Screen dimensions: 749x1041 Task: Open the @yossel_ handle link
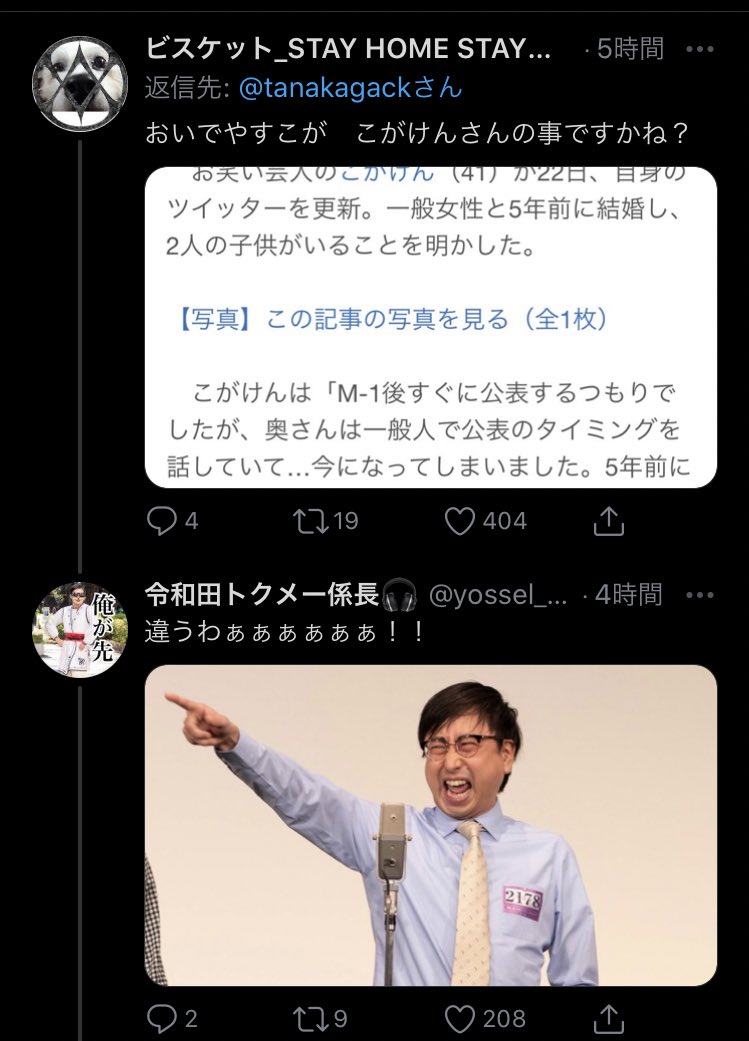(x=498, y=596)
